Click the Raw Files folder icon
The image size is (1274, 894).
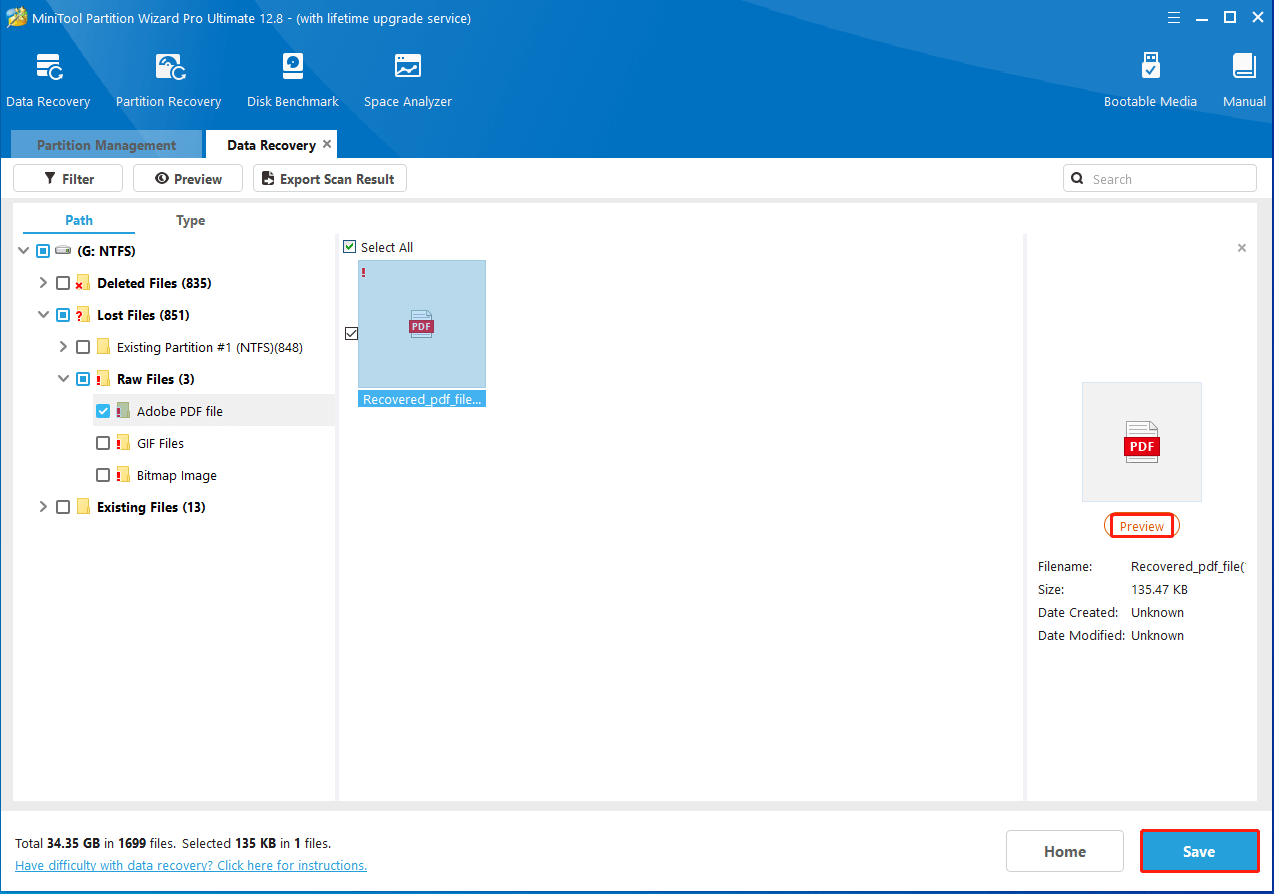[103, 379]
